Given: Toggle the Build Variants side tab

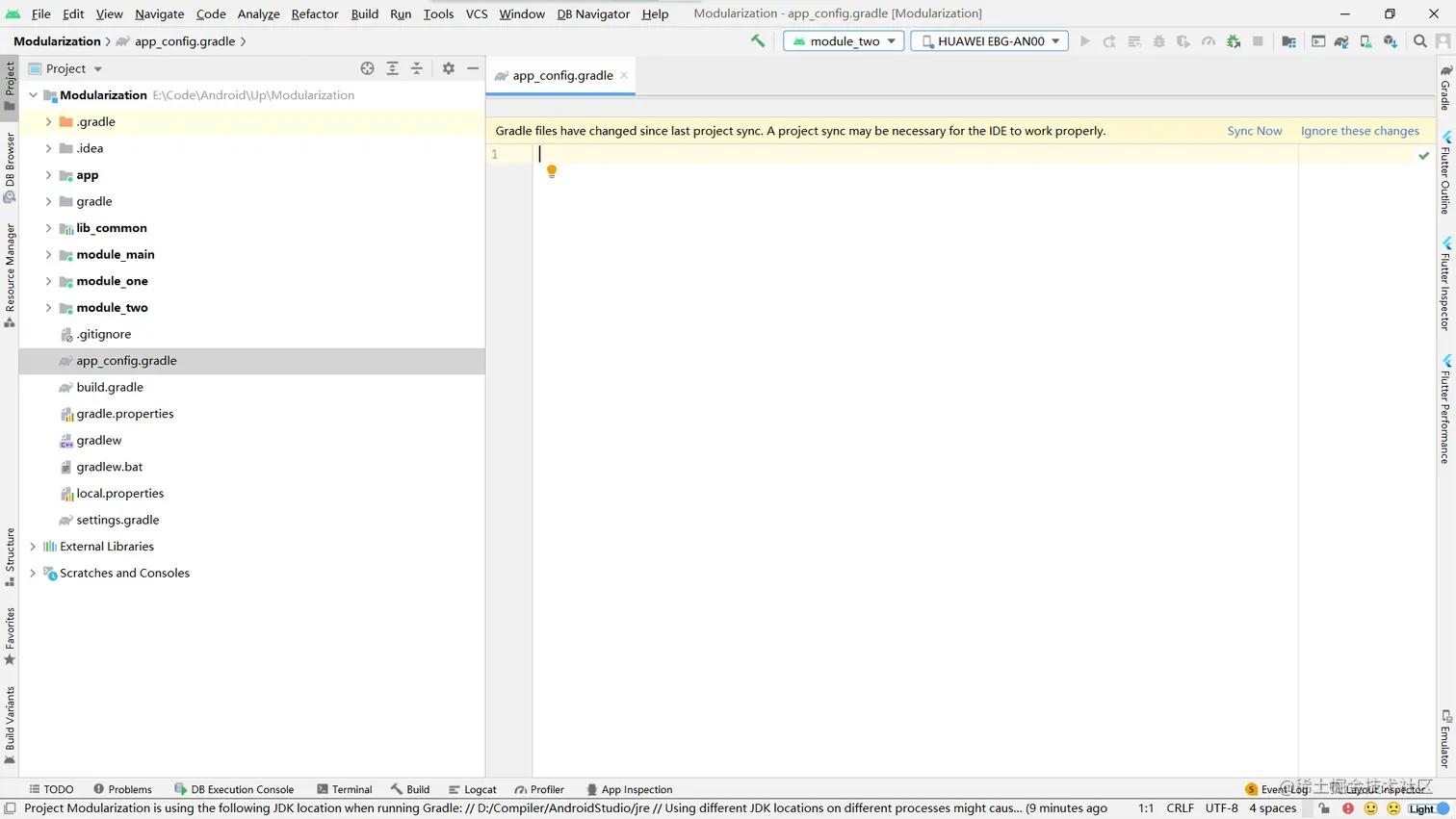Looking at the screenshot, I should (10, 726).
